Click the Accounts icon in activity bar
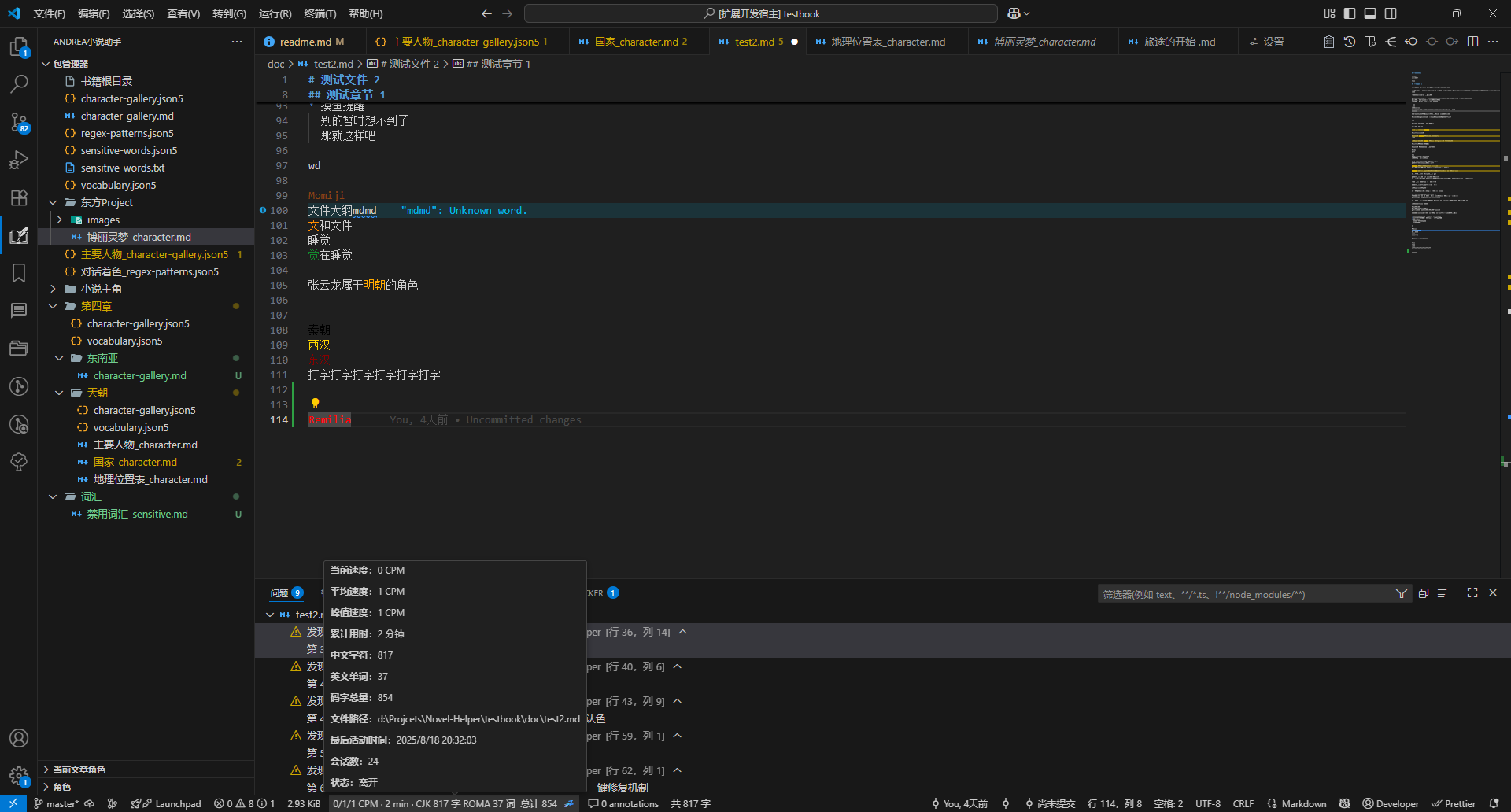1511x812 pixels. (x=19, y=738)
